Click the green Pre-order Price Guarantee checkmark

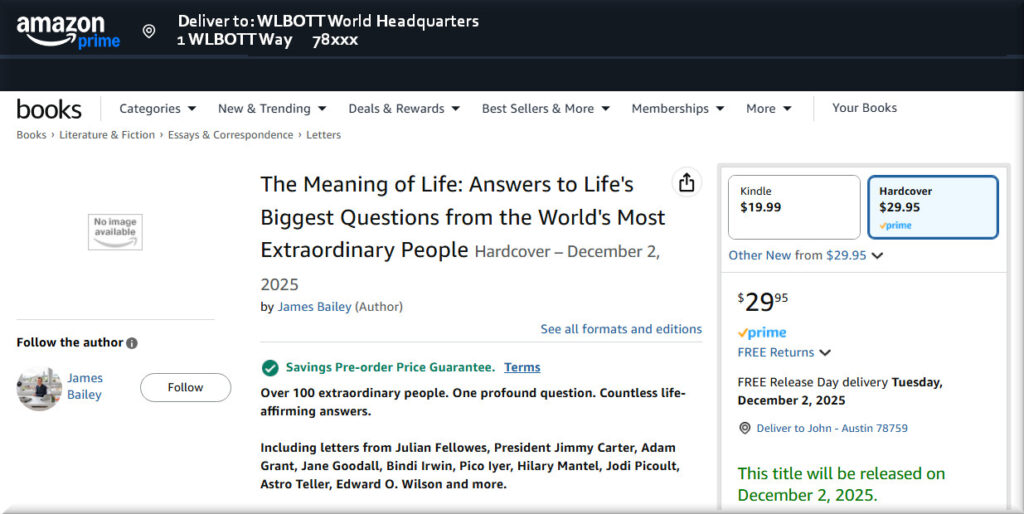click(x=270, y=367)
